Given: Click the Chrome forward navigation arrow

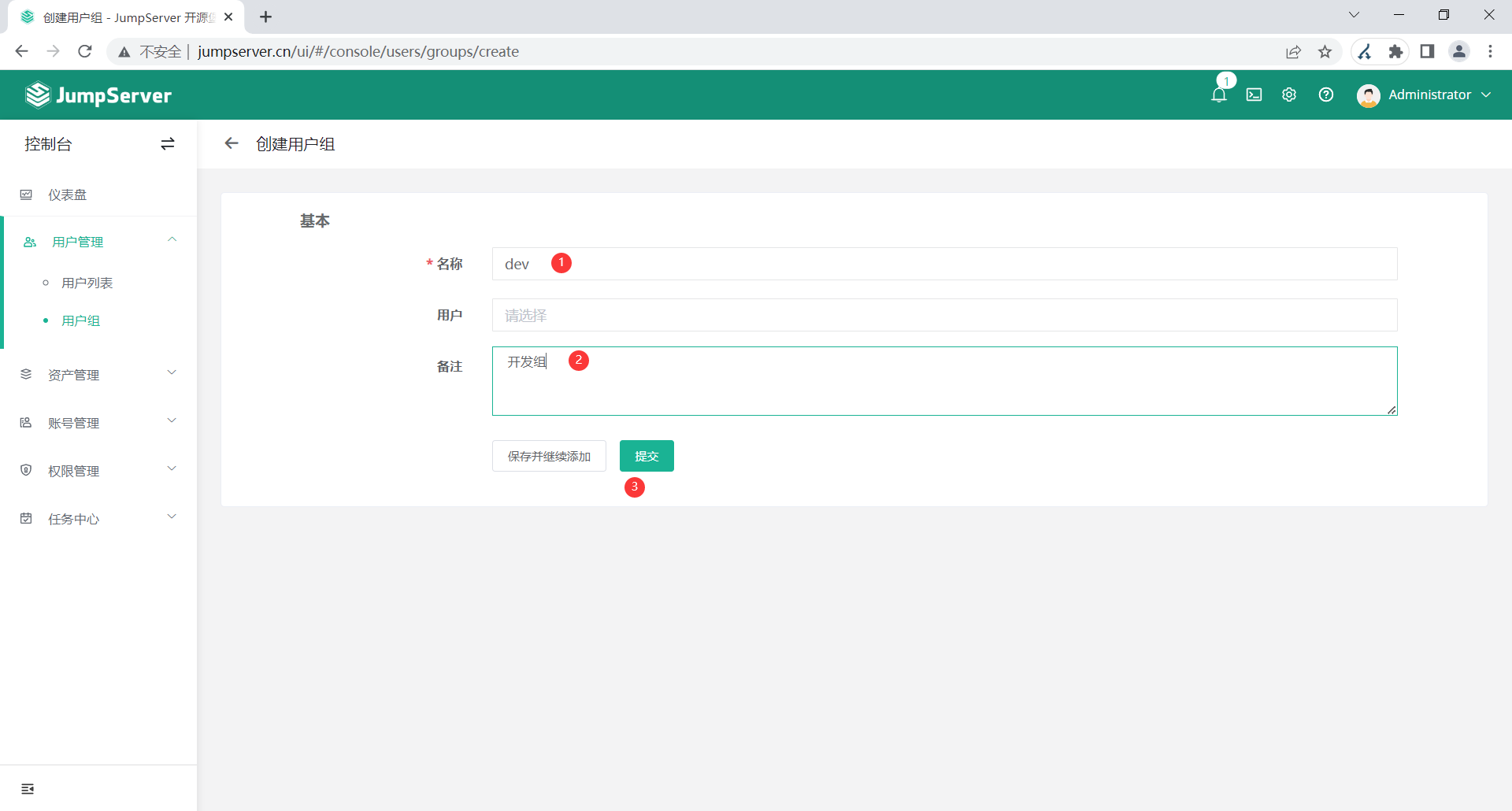Looking at the screenshot, I should (54, 51).
